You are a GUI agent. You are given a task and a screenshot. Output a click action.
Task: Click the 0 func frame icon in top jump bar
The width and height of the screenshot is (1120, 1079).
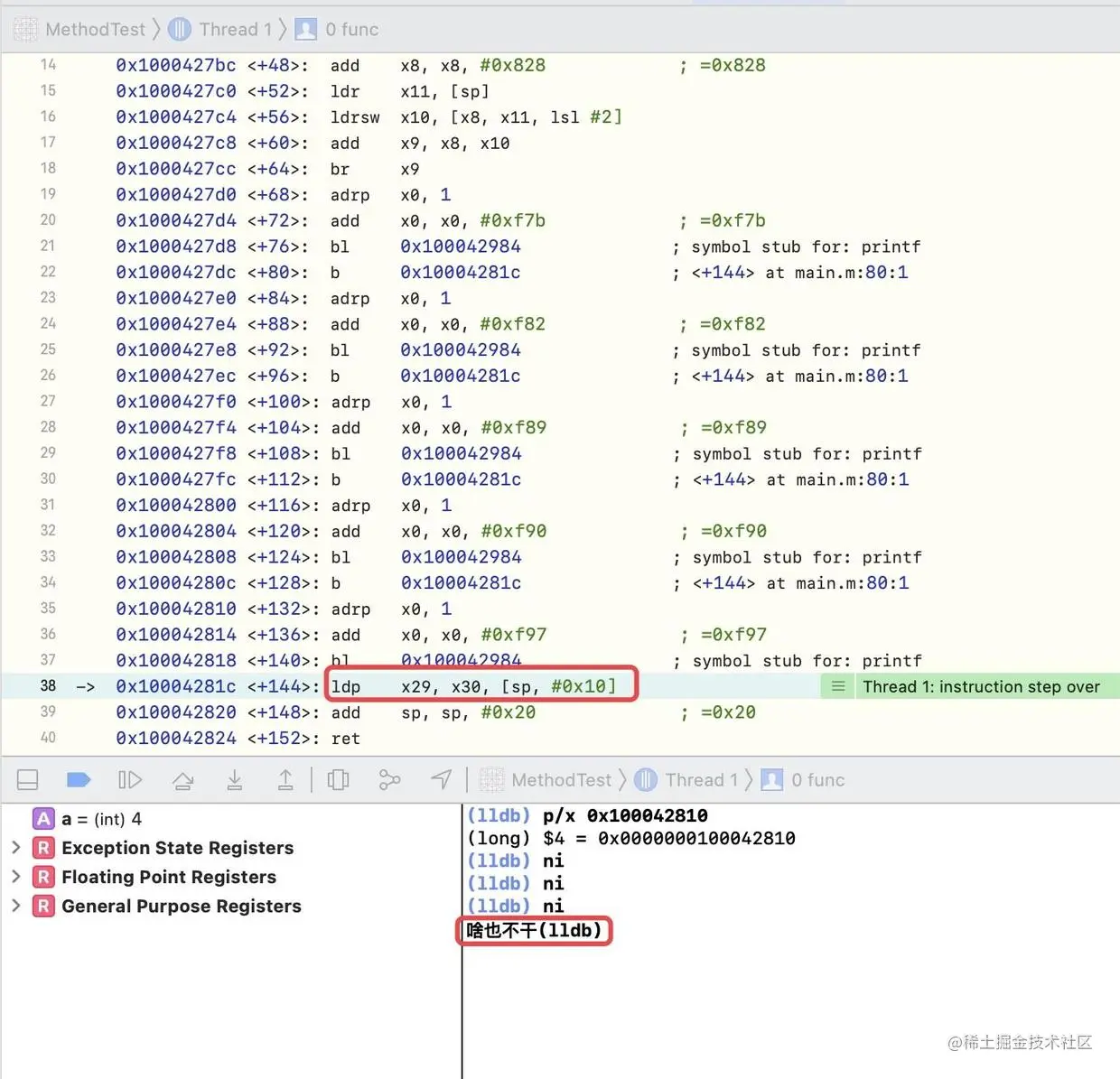(307, 30)
